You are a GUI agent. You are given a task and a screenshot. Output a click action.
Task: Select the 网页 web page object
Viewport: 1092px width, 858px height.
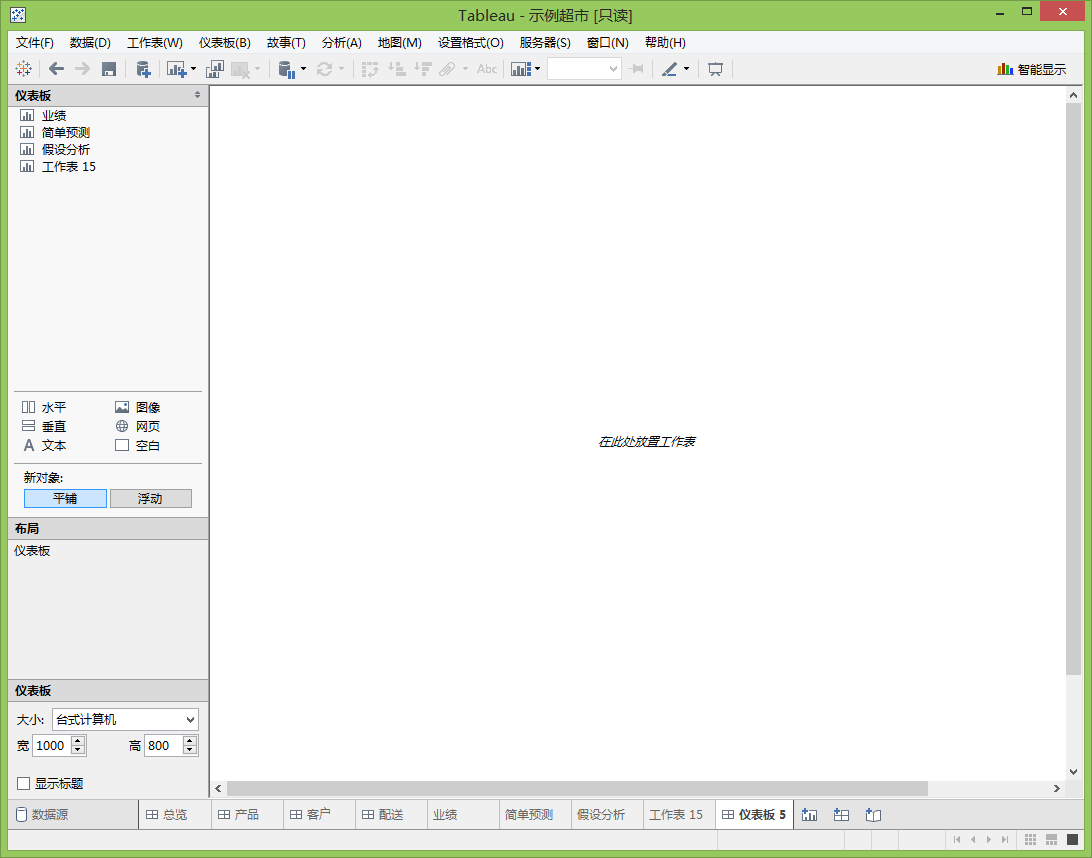(137, 426)
